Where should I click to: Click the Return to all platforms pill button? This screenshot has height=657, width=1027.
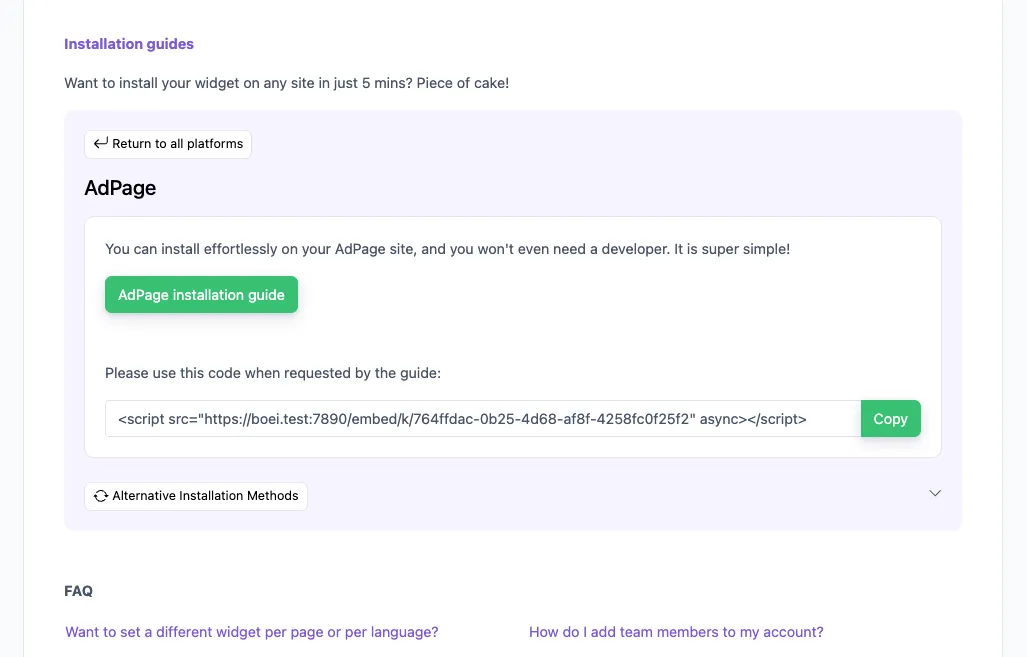[x=168, y=143]
